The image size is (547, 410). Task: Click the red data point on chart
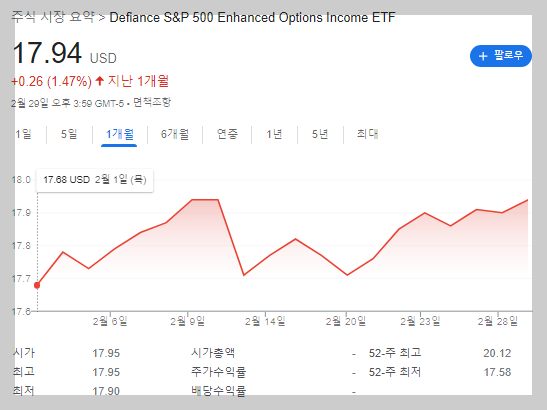coord(37,285)
